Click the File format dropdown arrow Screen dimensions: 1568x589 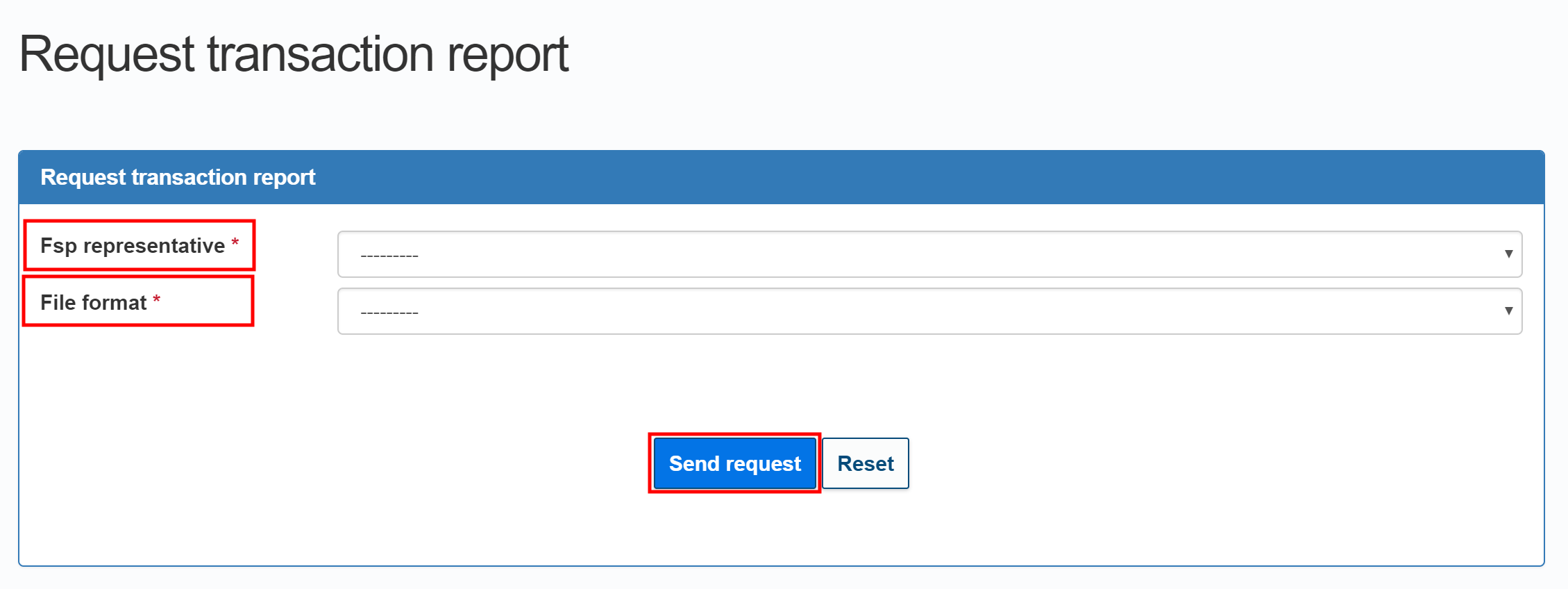[1510, 310]
